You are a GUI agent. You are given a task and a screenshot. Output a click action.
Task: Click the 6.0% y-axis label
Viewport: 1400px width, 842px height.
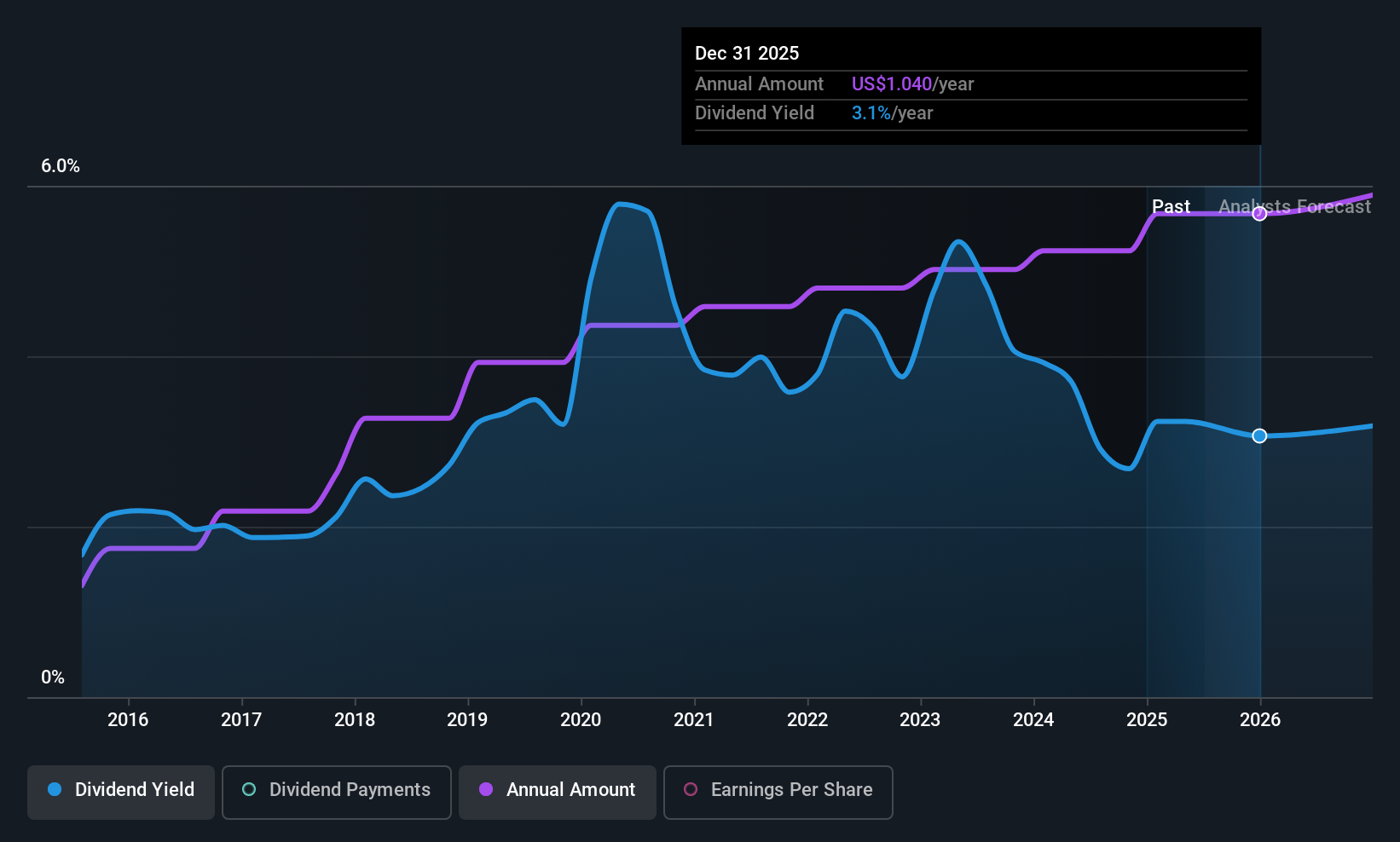[61, 166]
